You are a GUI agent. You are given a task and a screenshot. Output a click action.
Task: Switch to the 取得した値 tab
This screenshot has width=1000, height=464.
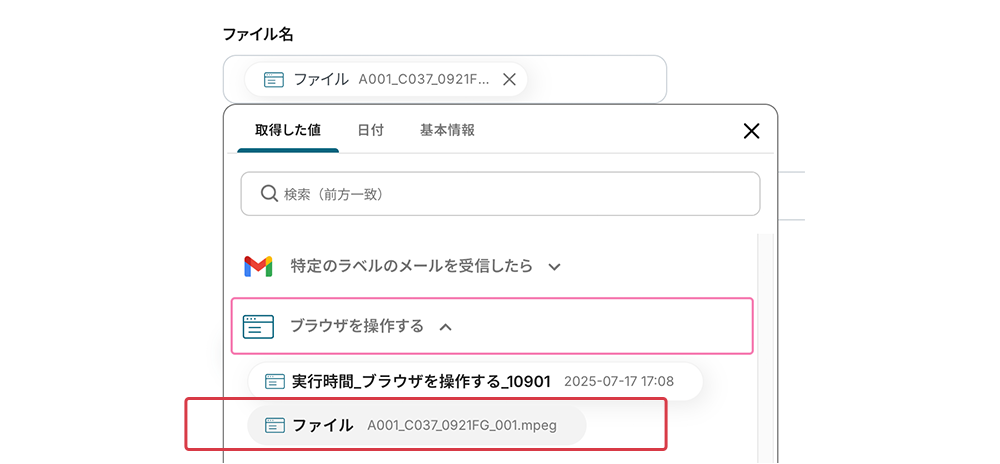(x=287, y=131)
